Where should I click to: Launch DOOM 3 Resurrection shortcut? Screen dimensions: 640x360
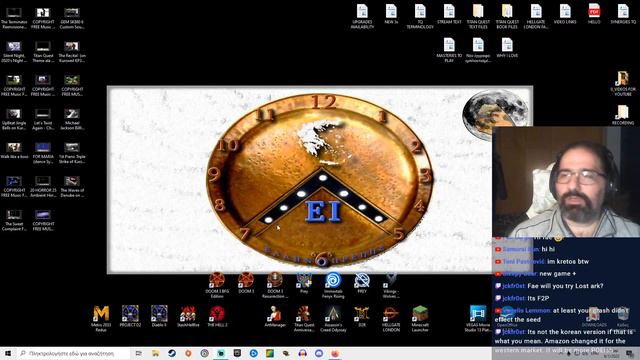click(x=275, y=285)
